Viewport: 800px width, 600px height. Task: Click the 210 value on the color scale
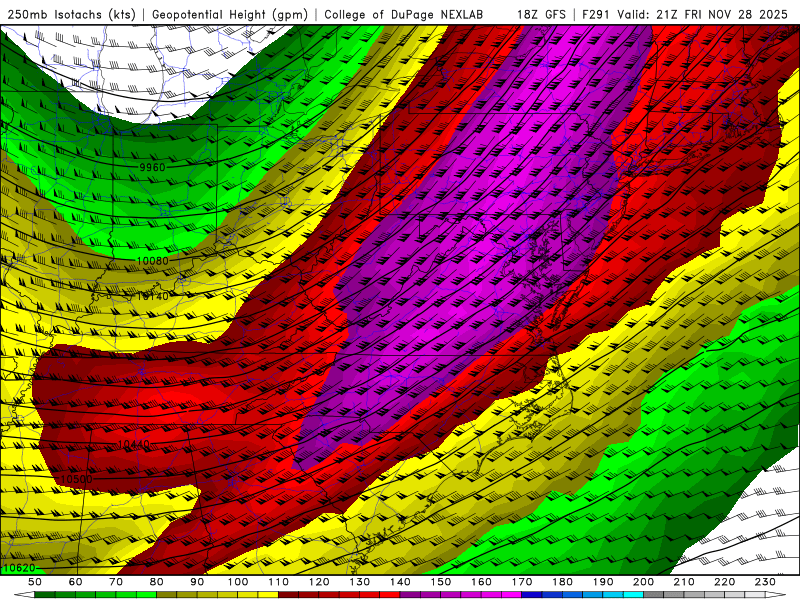(x=684, y=582)
